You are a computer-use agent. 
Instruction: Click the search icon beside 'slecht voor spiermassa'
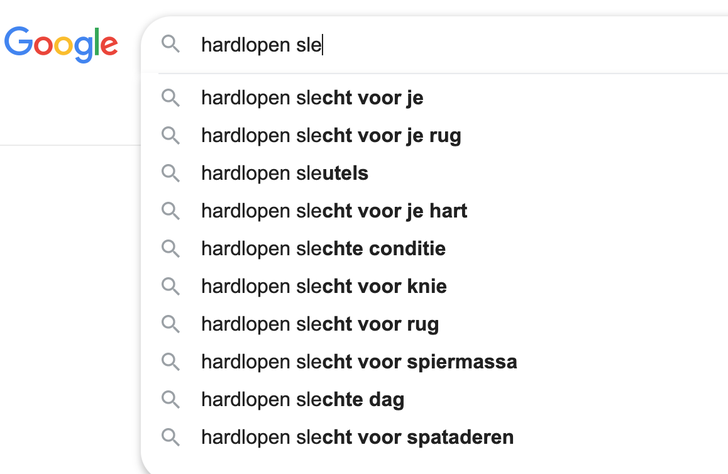coord(171,362)
